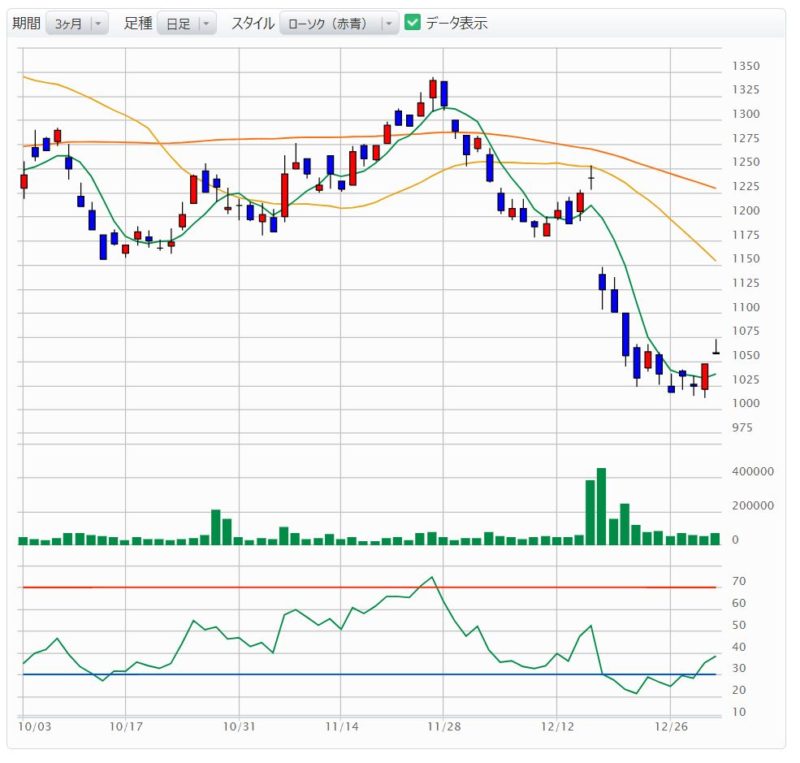Viewport: 800px width, 763px height.
Task: Open the スタイル dropdown showing ローソク（赤青）
Action: coord(339,23)
